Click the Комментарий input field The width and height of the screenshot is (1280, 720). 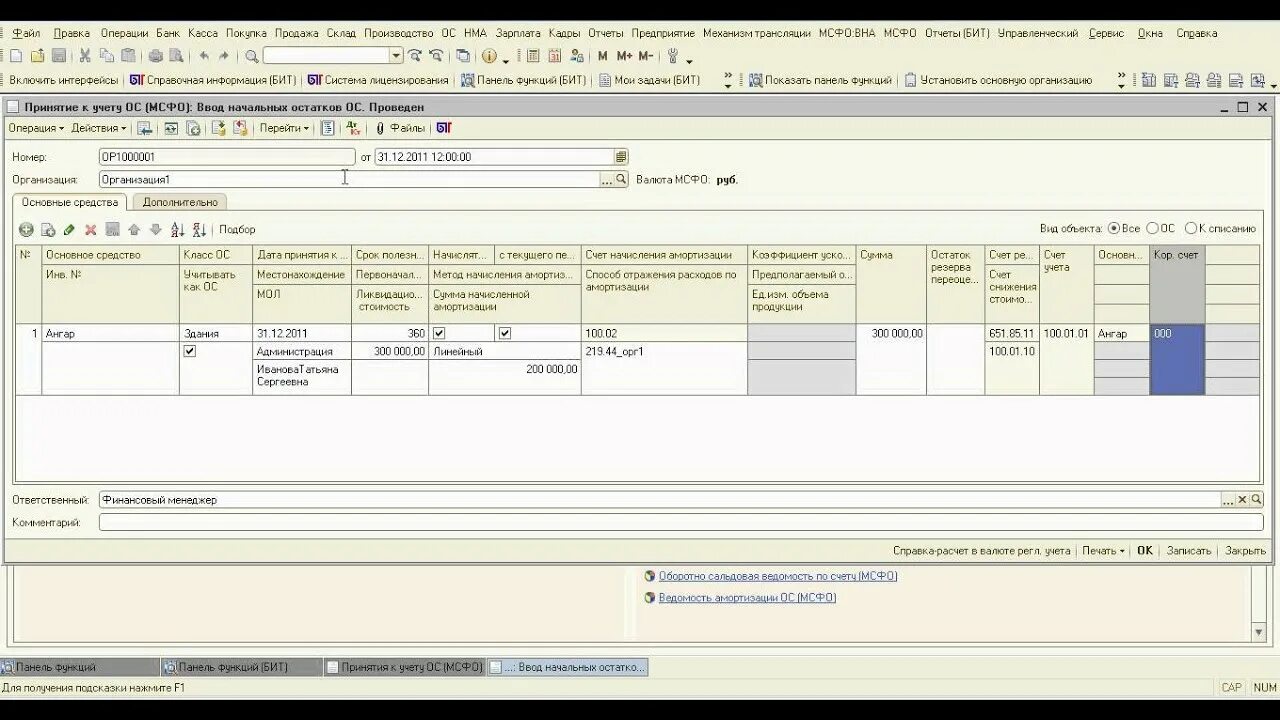tap(681, 522)
